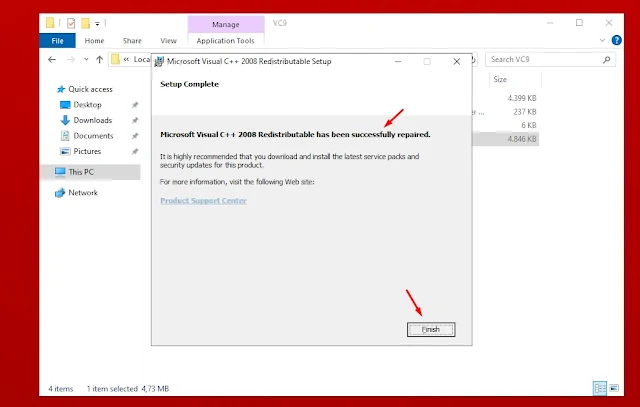This screenshot has height=407, width=640.
Task: Expand the ribbon with the chevron
Action: pyautogui.click(x=602, y=40)
